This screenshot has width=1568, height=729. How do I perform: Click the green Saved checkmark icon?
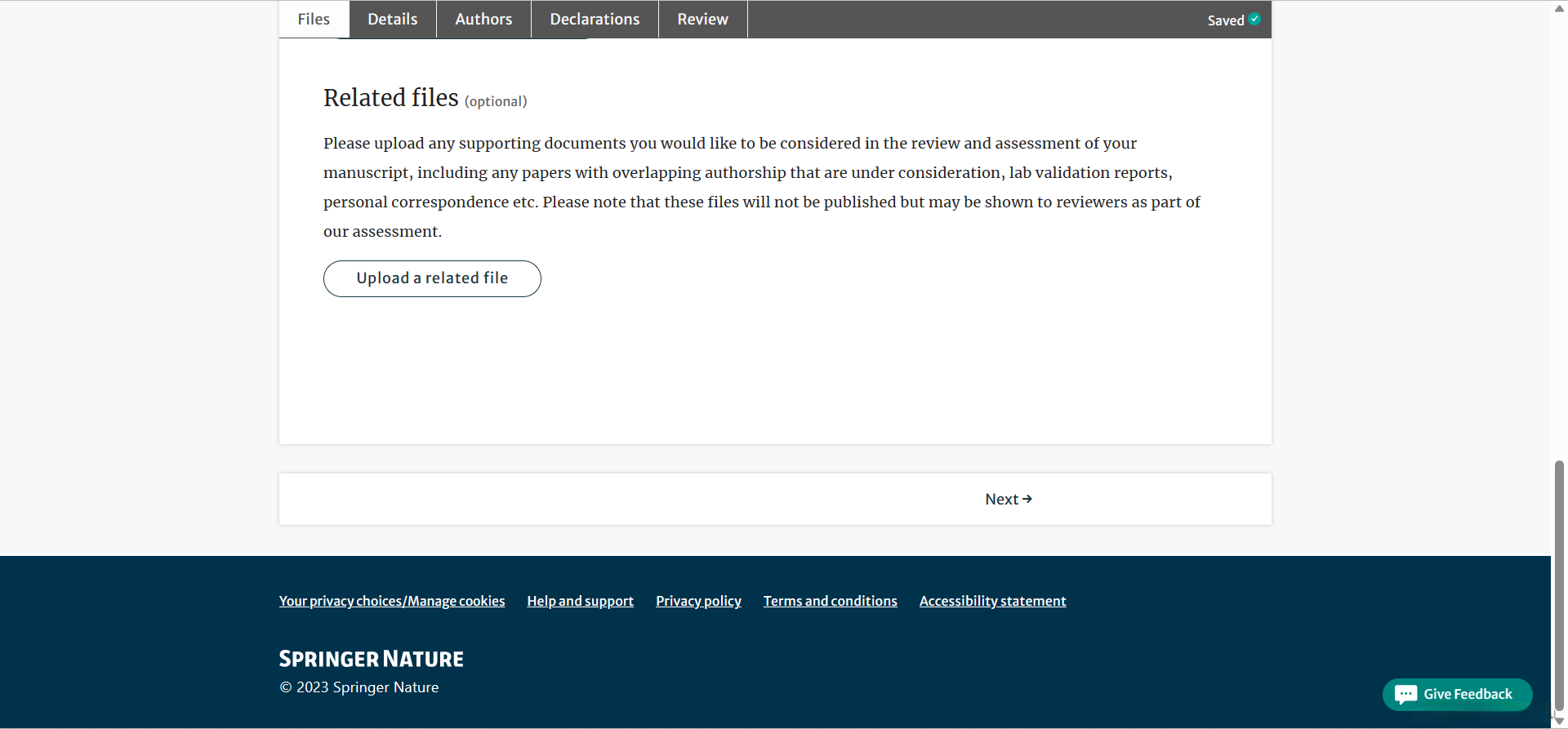pos(1254,20)
